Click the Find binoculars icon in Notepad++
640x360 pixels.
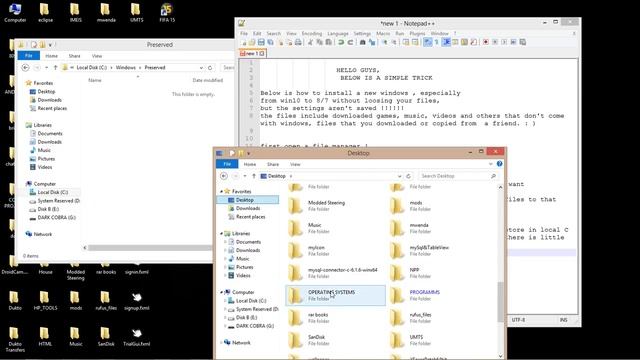coord(362,42)
